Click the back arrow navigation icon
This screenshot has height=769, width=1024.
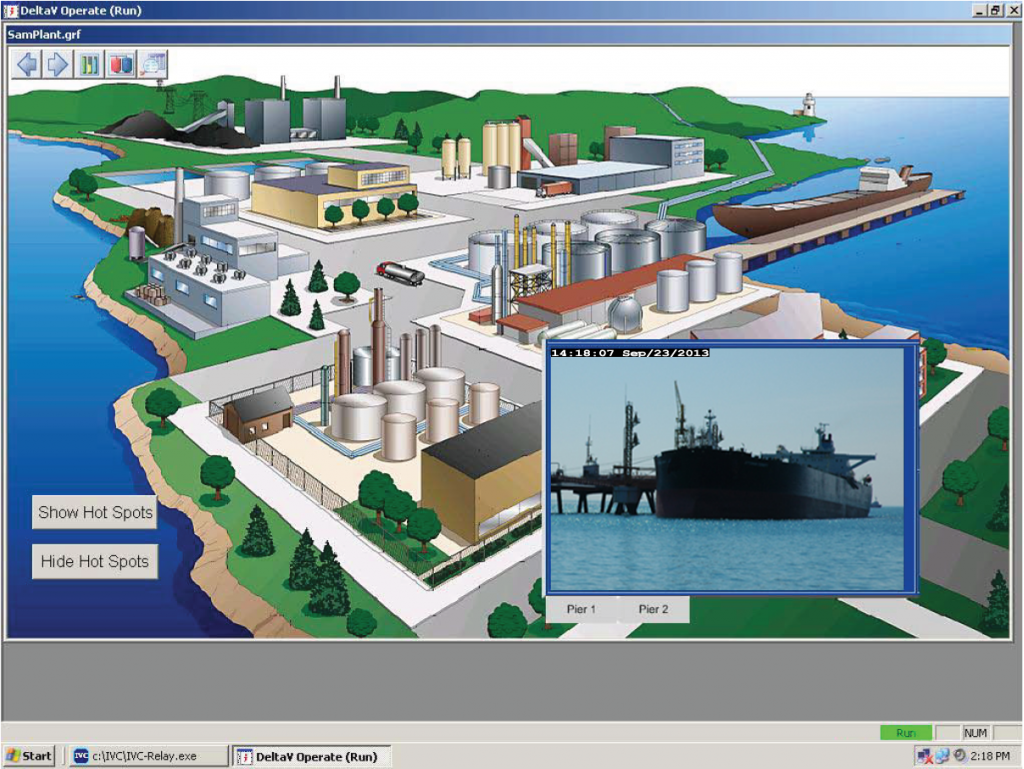pyautogui.click(x=27, y=65)
